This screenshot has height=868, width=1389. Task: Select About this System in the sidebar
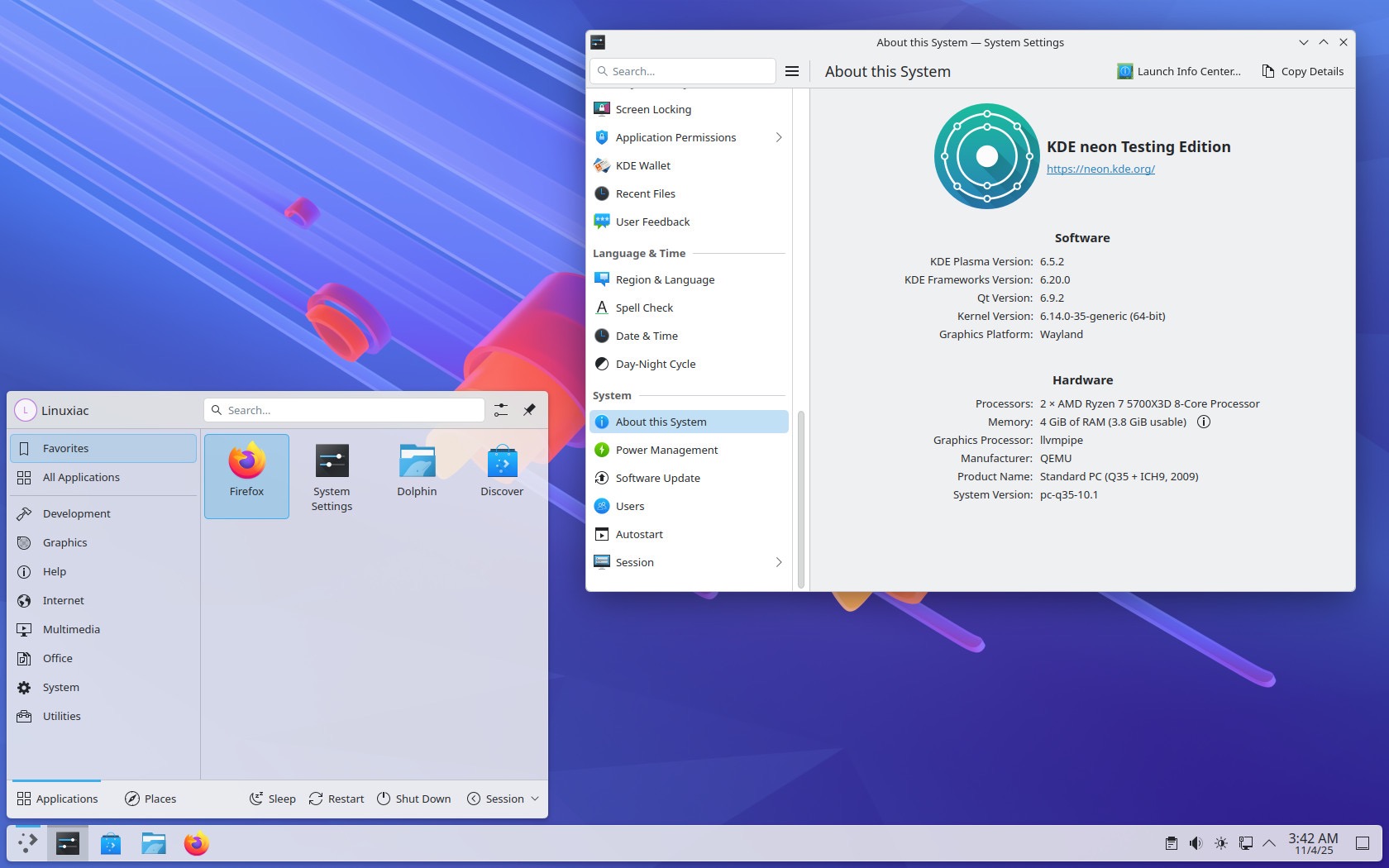tap(661, 422)
